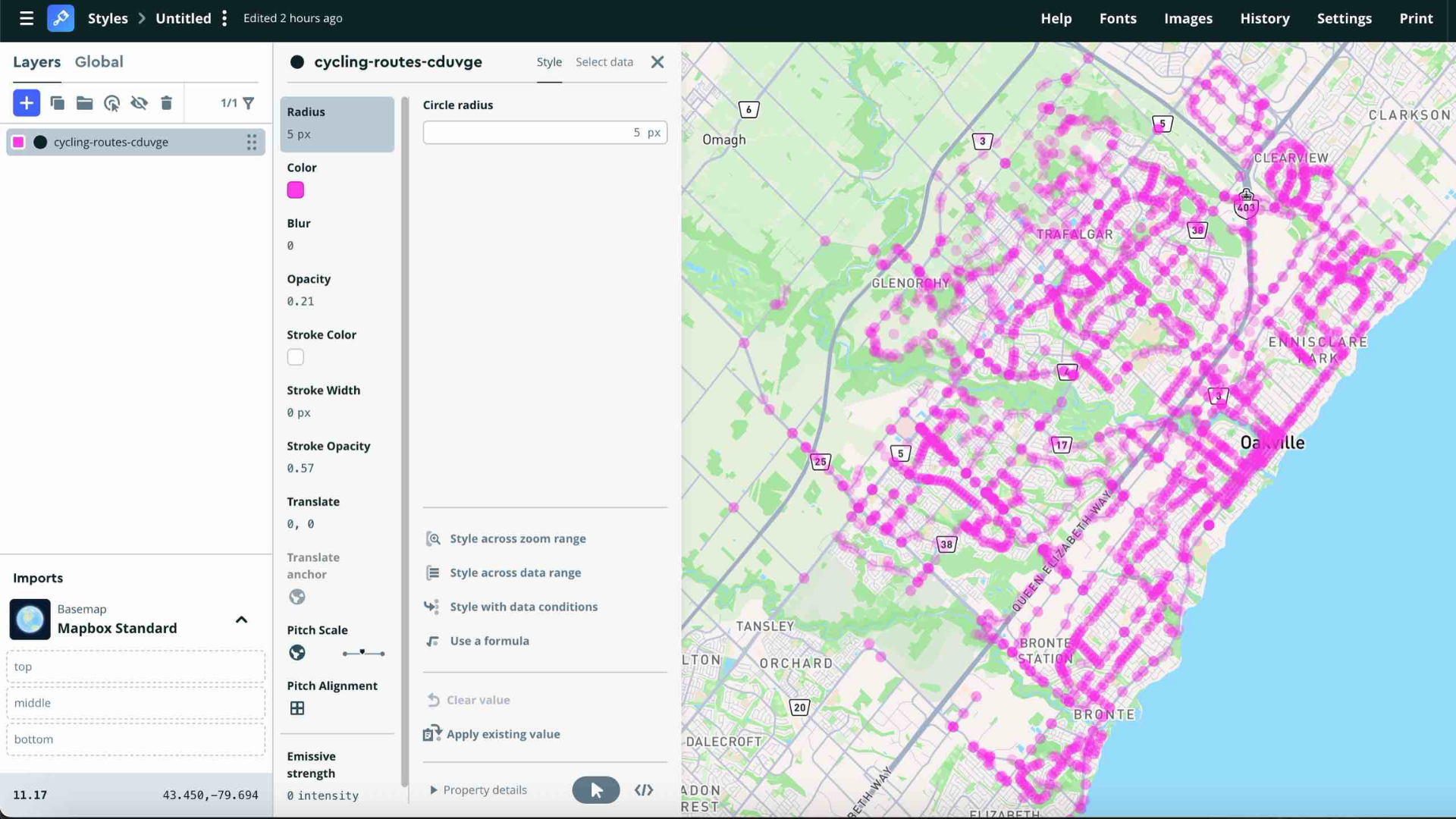The height and width of the screenshot is (819, 1456).
Task: Expand Property details disclosure triangle
Action: click(x=434, y=790)
